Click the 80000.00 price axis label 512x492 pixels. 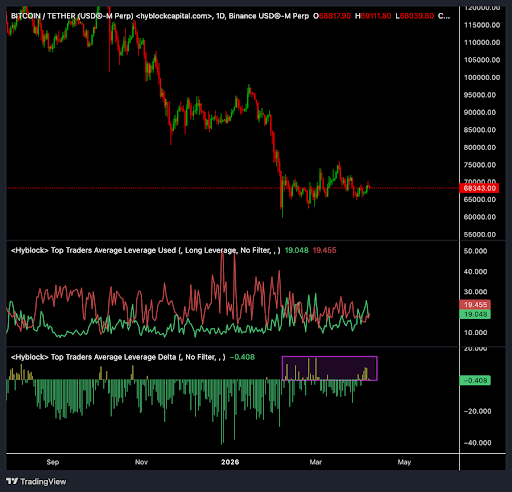tap(480, 147)
